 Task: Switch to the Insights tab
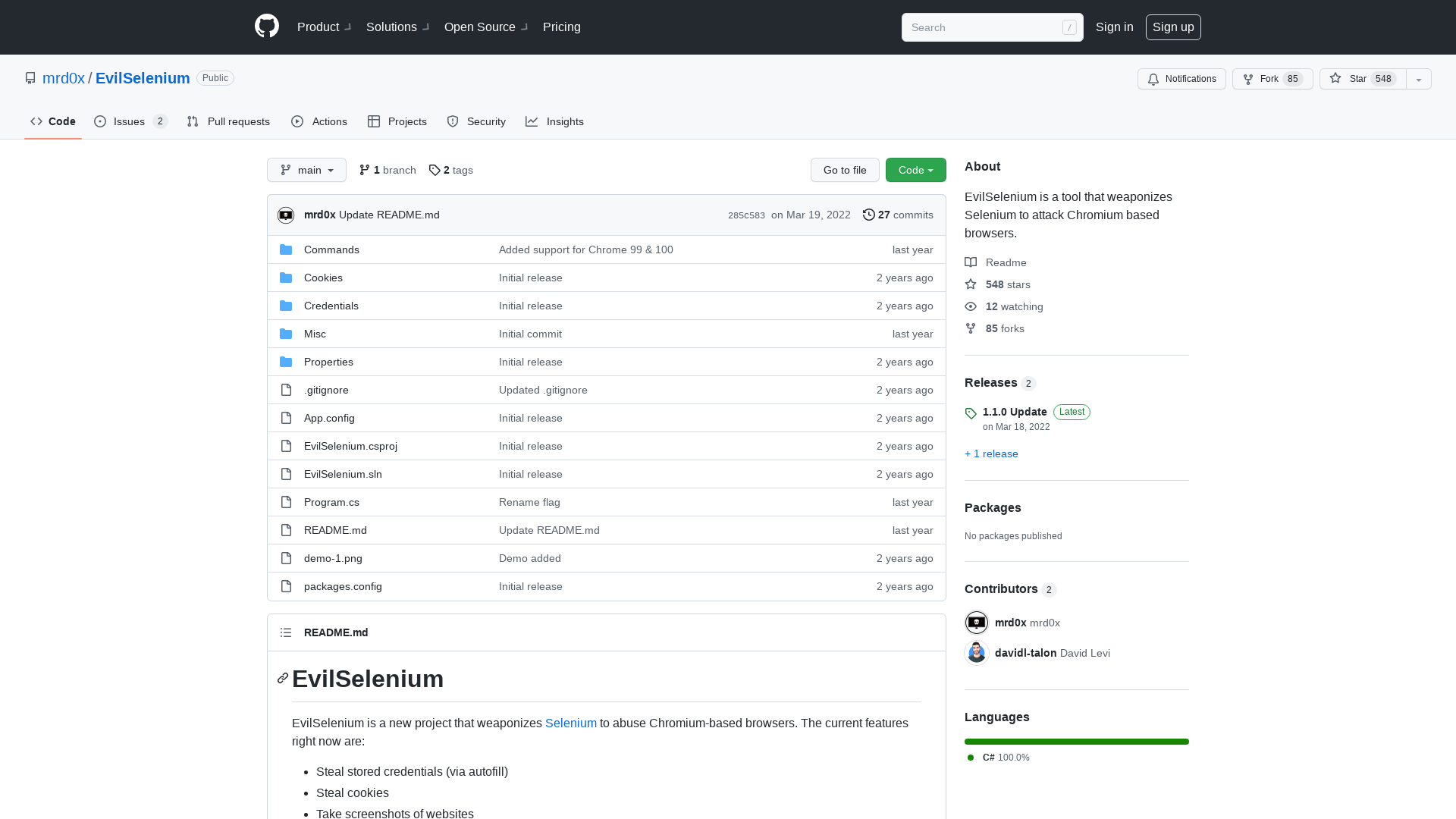(554, 121)
